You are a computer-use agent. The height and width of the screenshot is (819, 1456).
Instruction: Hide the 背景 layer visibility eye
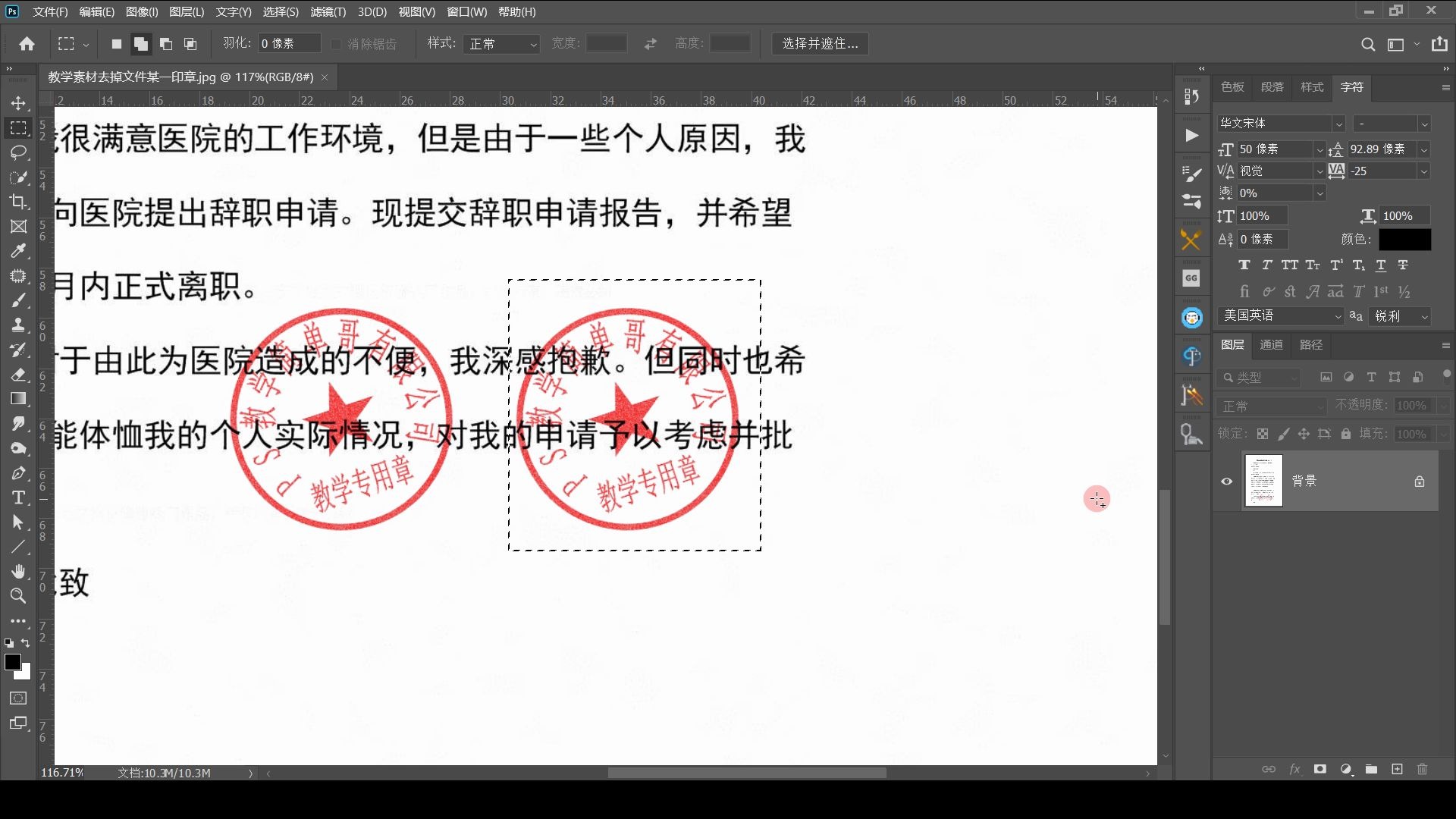pyautogui.click(x=1226, y=481)
